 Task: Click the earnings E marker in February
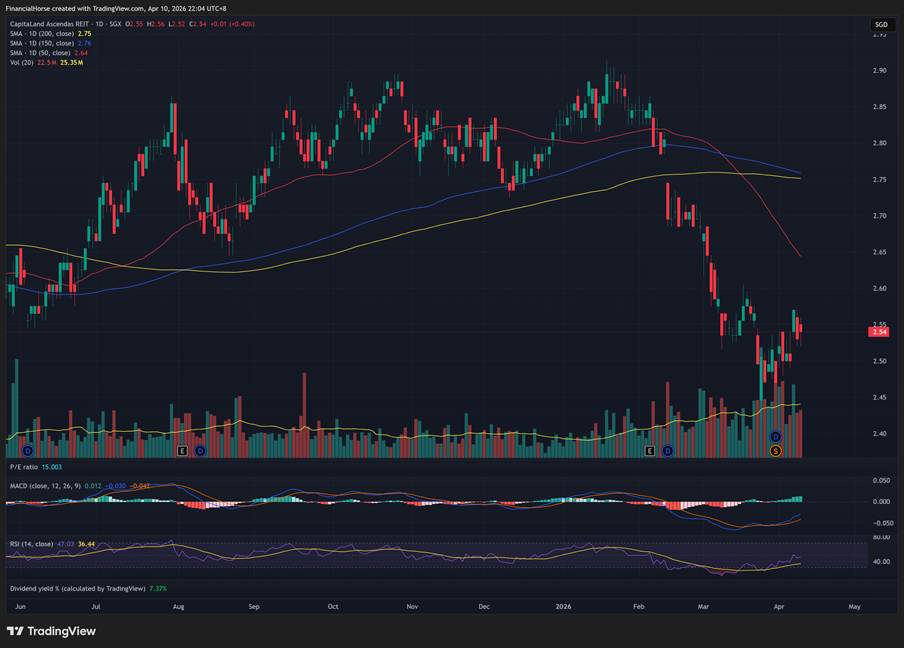pos(650,451)
